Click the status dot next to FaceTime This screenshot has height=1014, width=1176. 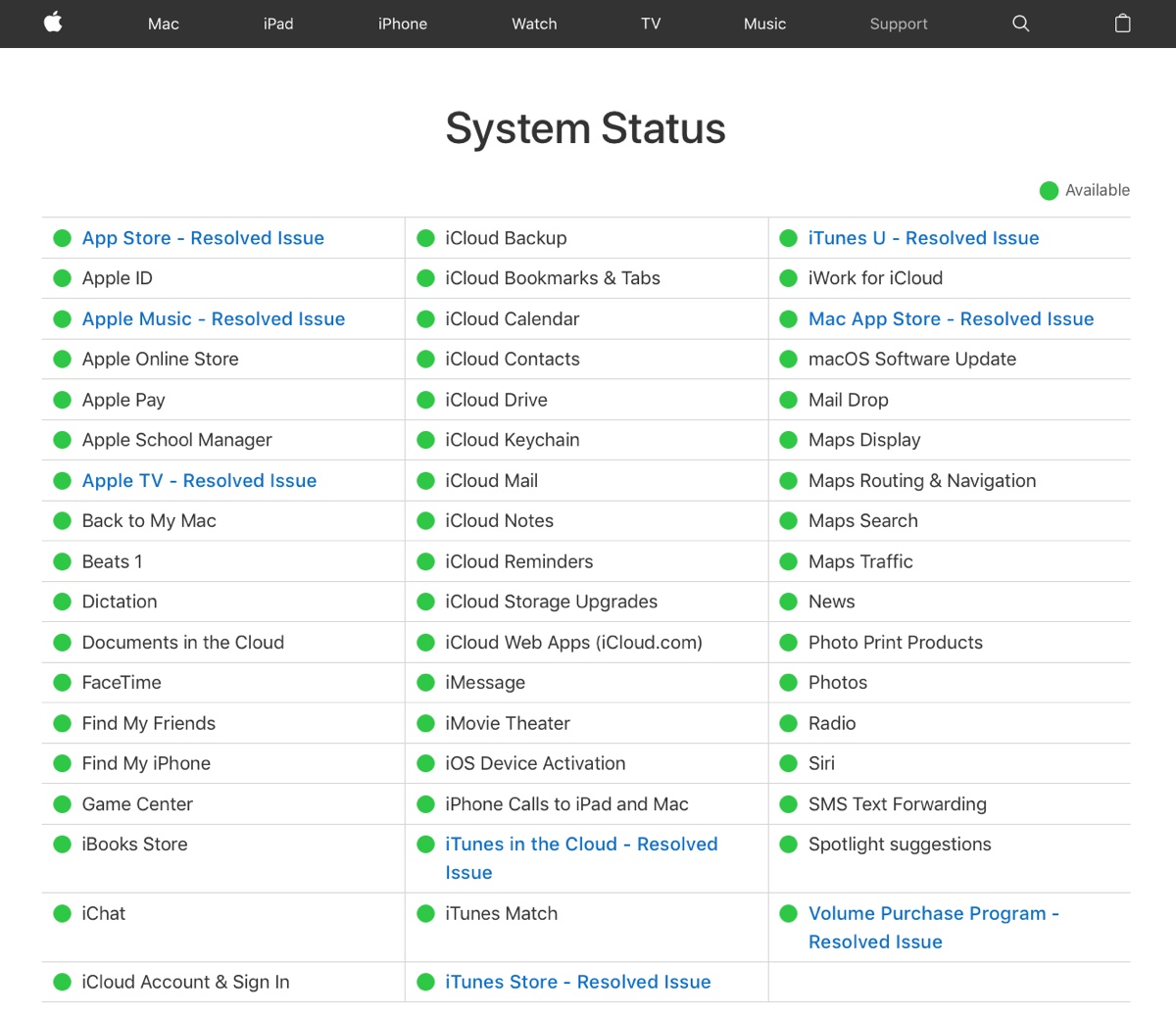(62, 683)
